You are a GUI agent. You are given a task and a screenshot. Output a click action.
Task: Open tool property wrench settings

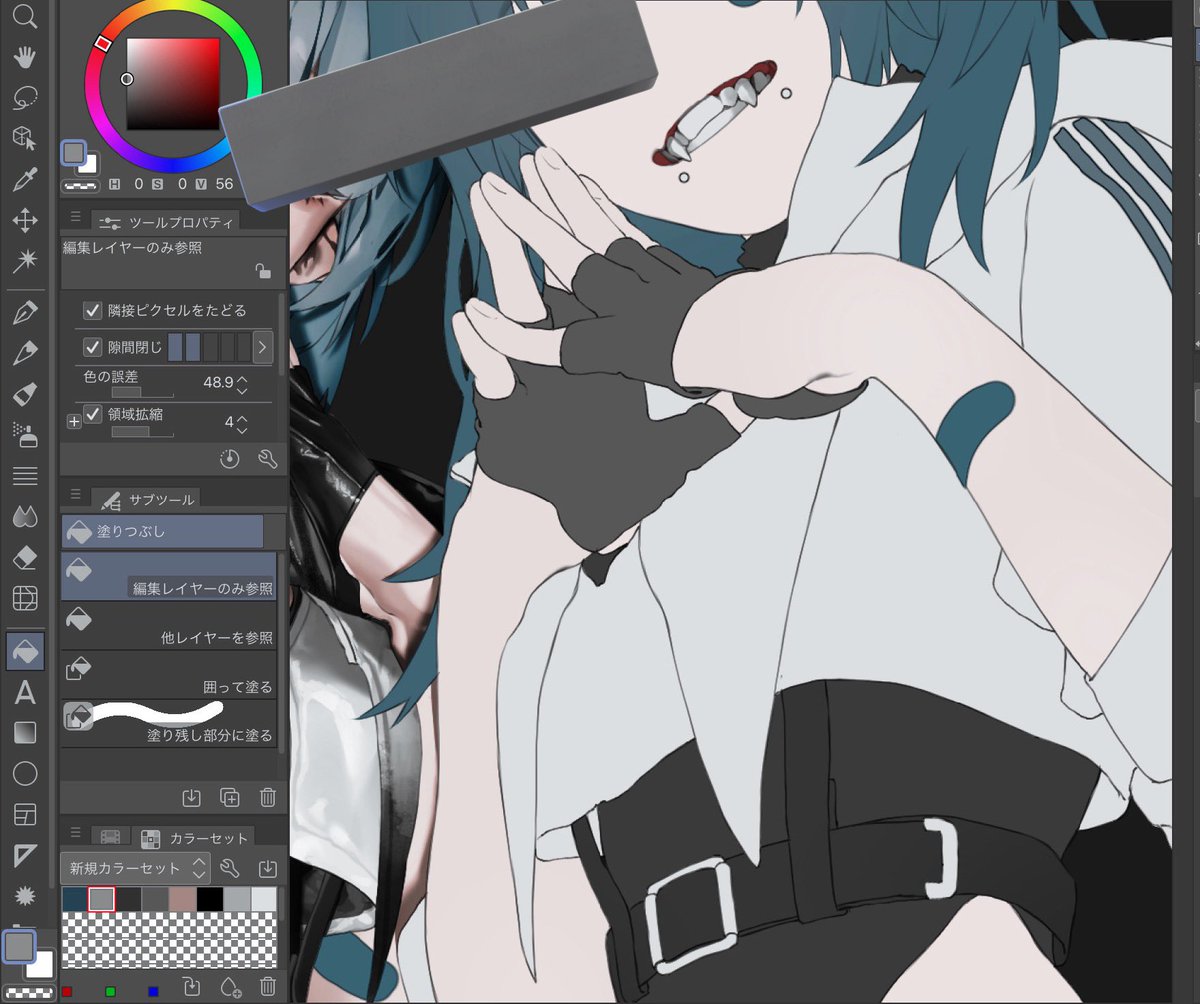pos(267,458)
